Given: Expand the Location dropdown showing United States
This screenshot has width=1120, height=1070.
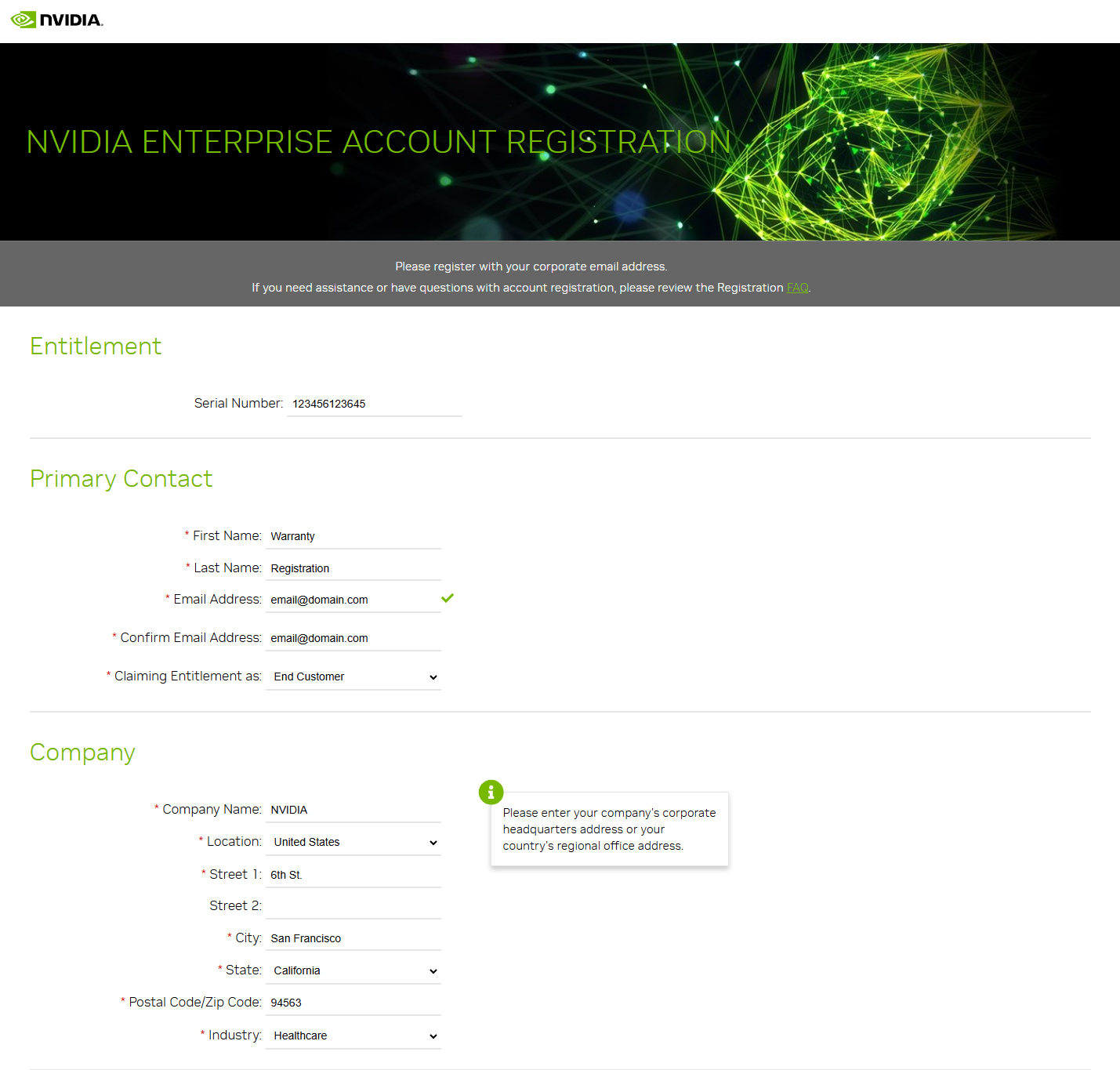Looking at the screenshot, I should [x=353, y=842].
